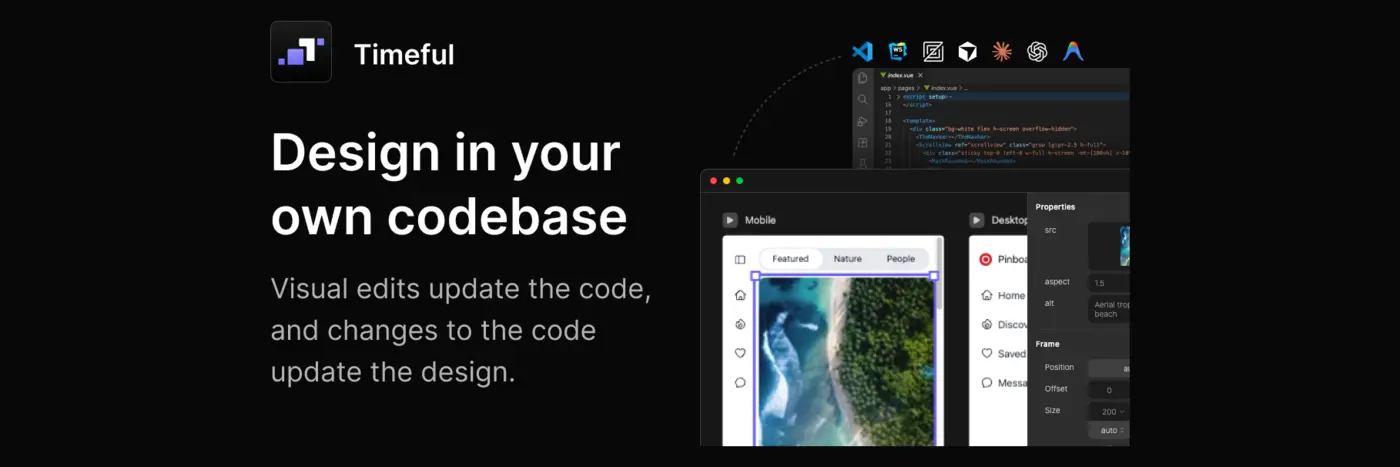Viewport: 1400px width, 467px height.
Task: Click the aspect value field 1.5
Action: (x=1109, y=283)
